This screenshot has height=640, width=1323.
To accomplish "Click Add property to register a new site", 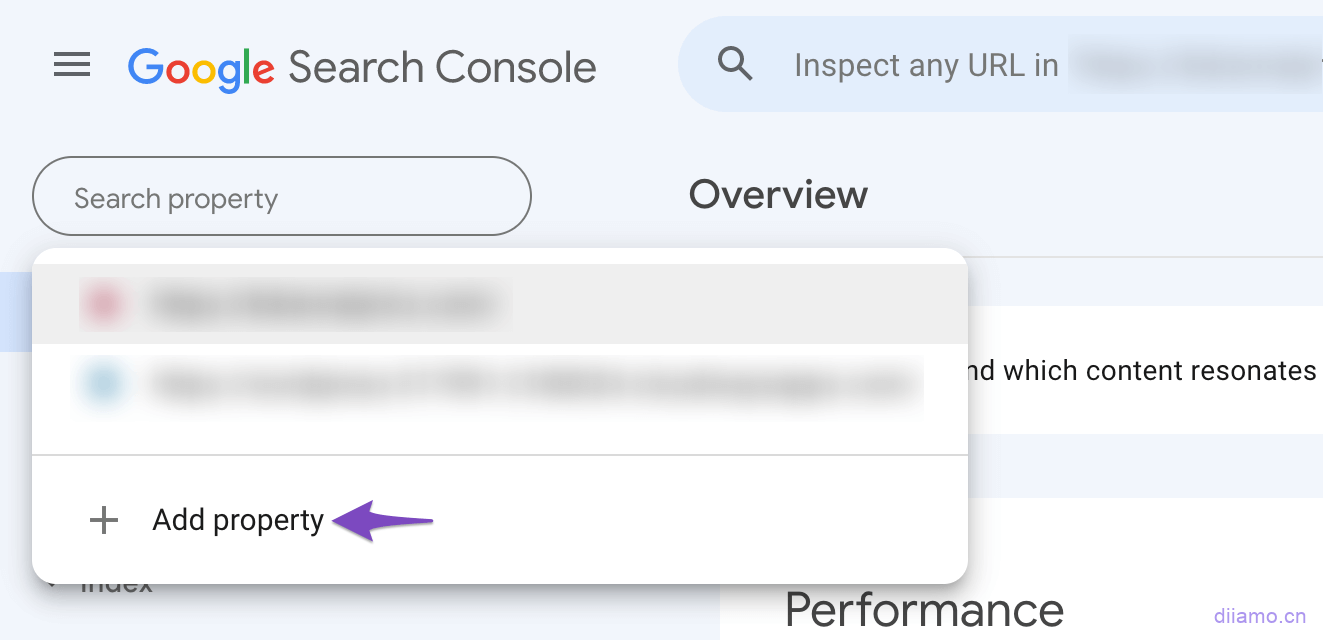I will coord(237,520).
